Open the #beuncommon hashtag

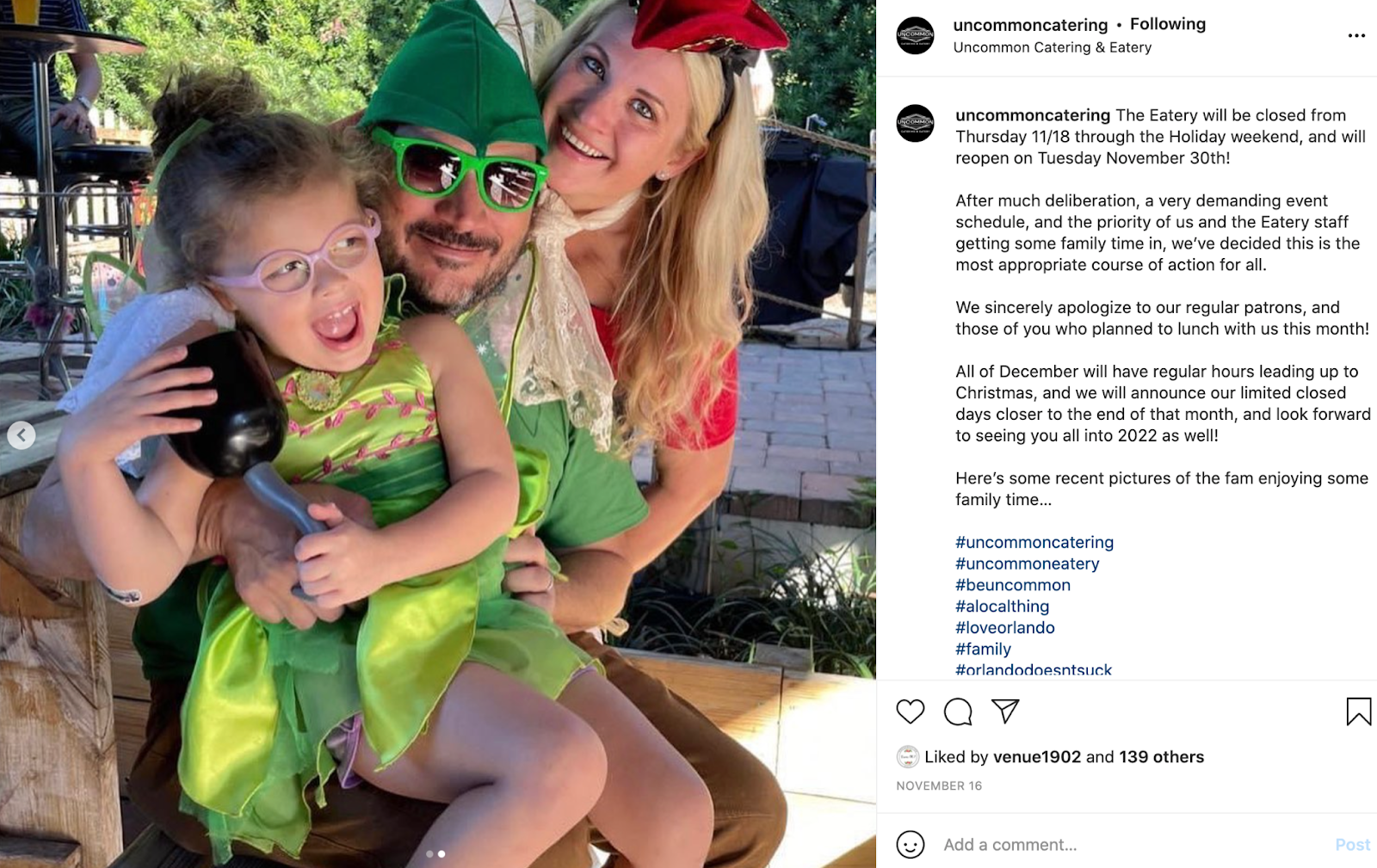point(1013,585)
